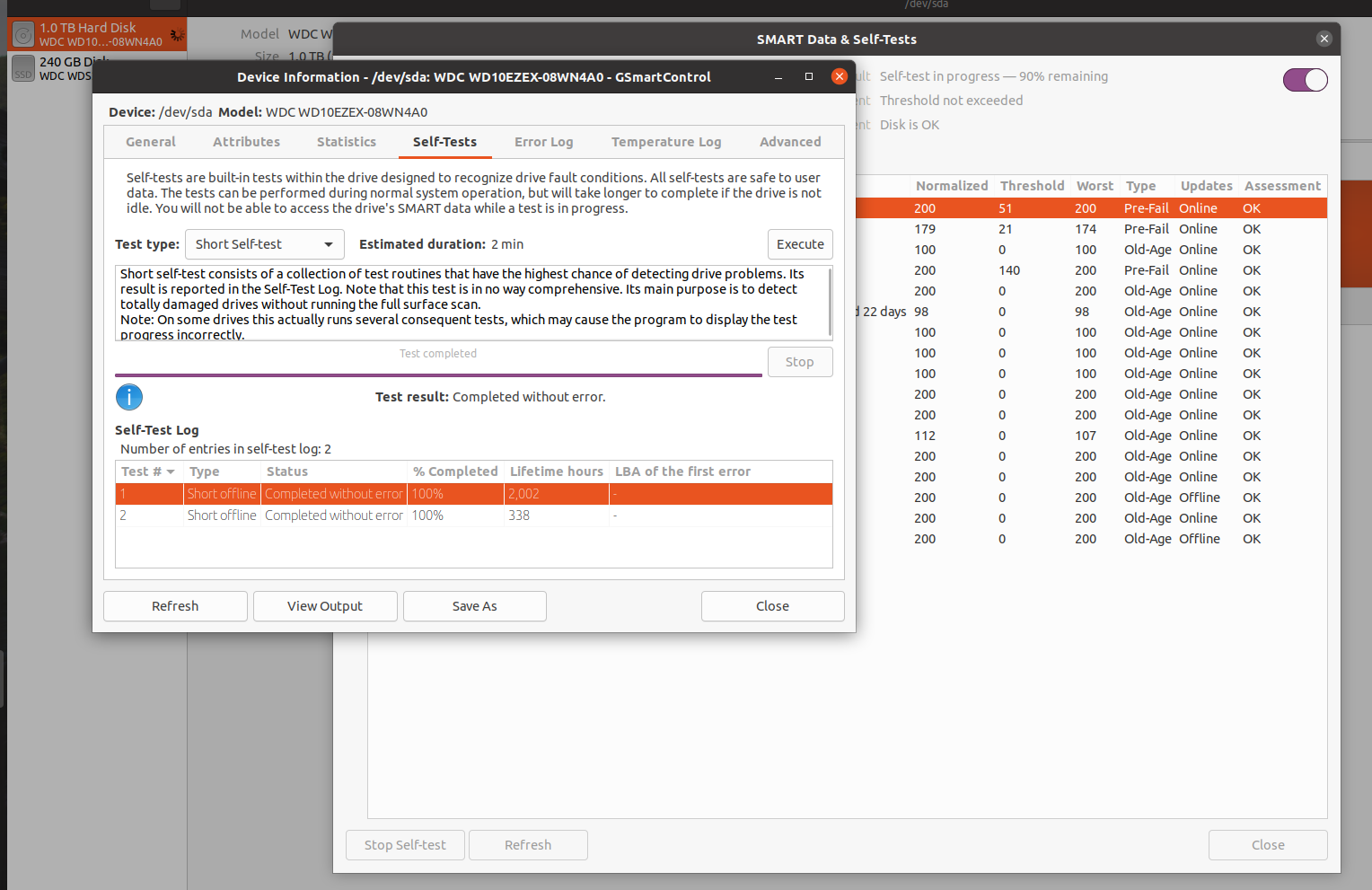Click the Save As button

click(x=474, y=606)
